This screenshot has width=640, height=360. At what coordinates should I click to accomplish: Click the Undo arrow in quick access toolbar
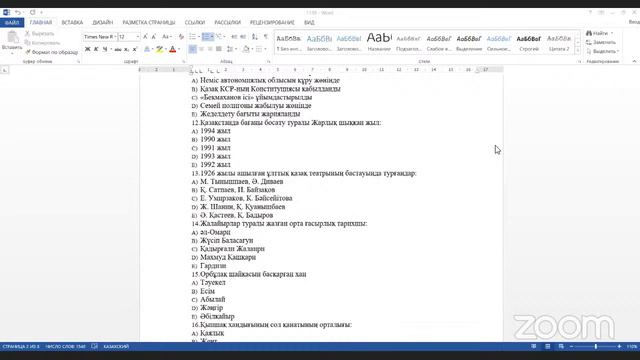18,13
